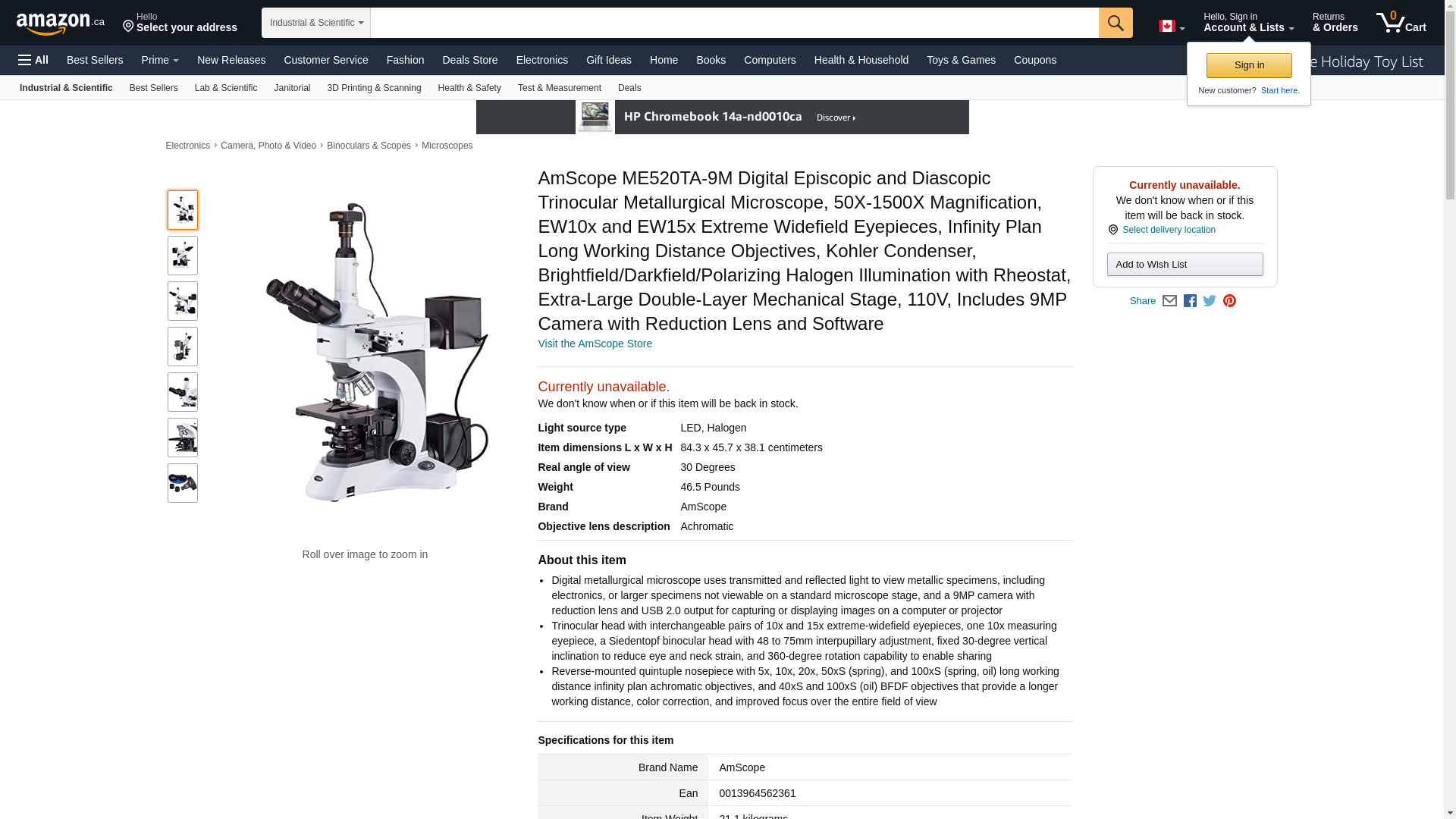The height and width of the screenshot is (819, 1456).
Task: Open the Microscopes breadcrumb link
Action: click(x=447, y=146)
